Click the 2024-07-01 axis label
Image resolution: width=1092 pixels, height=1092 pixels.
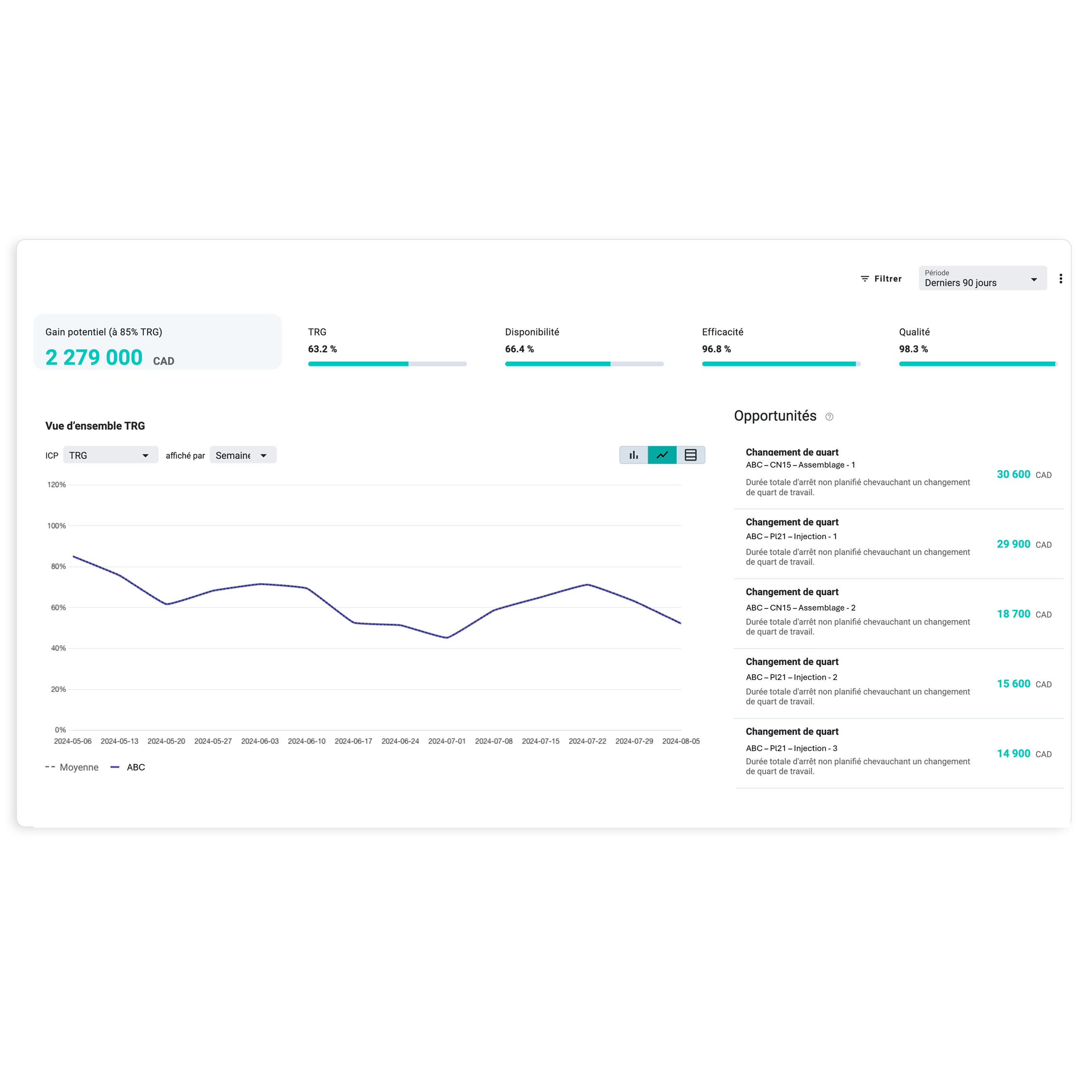coord(447,741)
